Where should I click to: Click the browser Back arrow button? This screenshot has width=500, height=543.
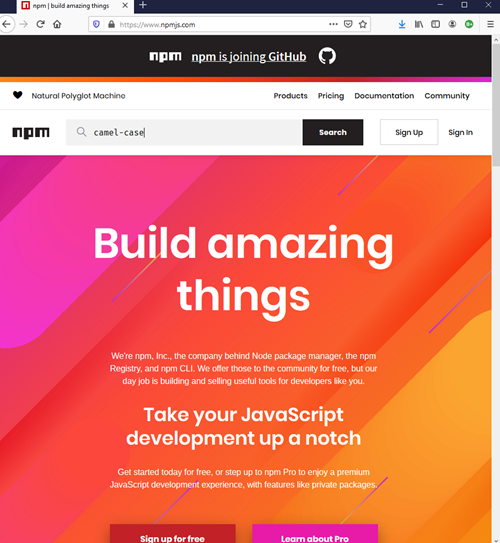pyautogui.click(x=6, y=24)
